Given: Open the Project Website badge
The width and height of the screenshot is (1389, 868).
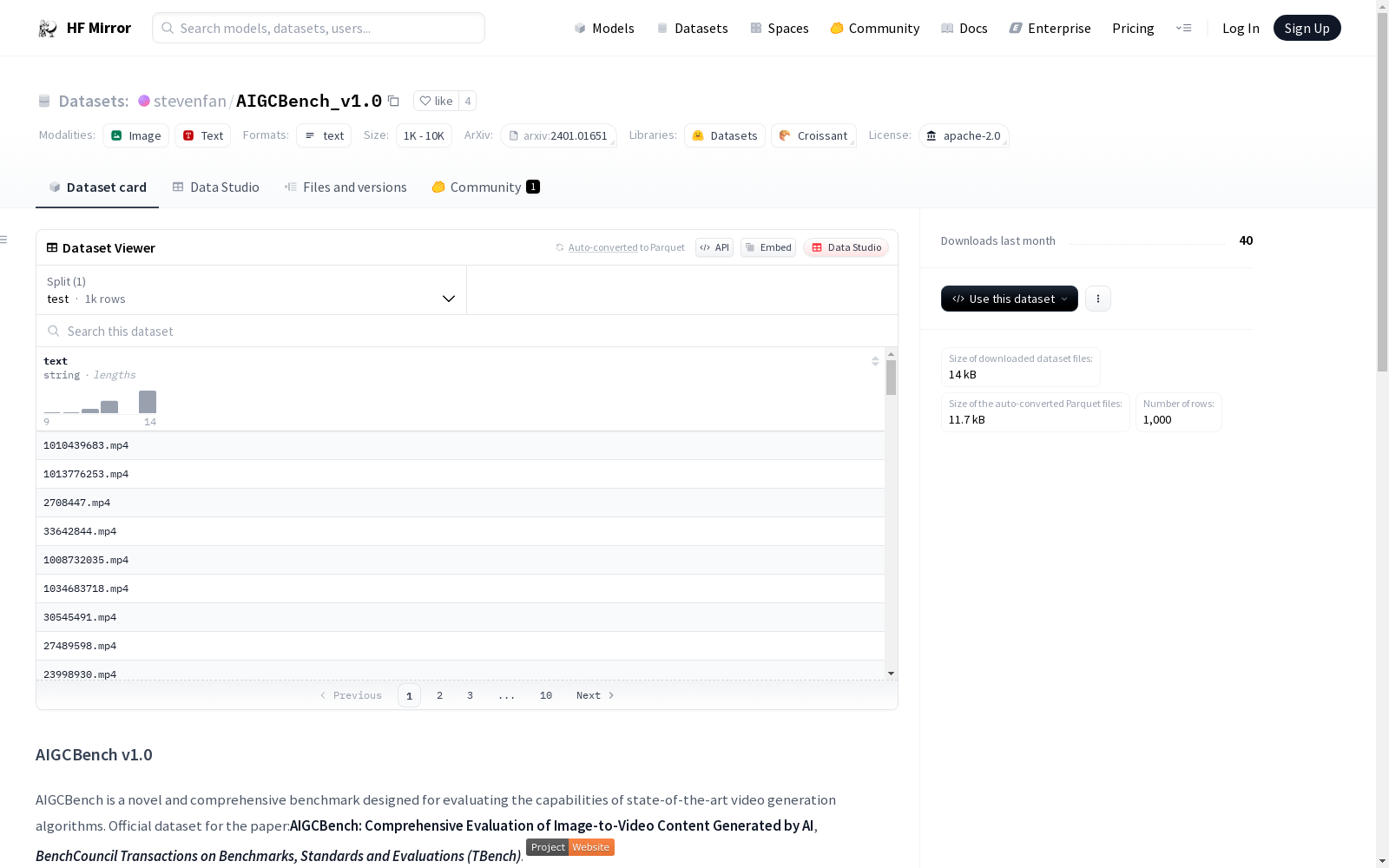Looking at the screenshot, I should click(570, 847).
